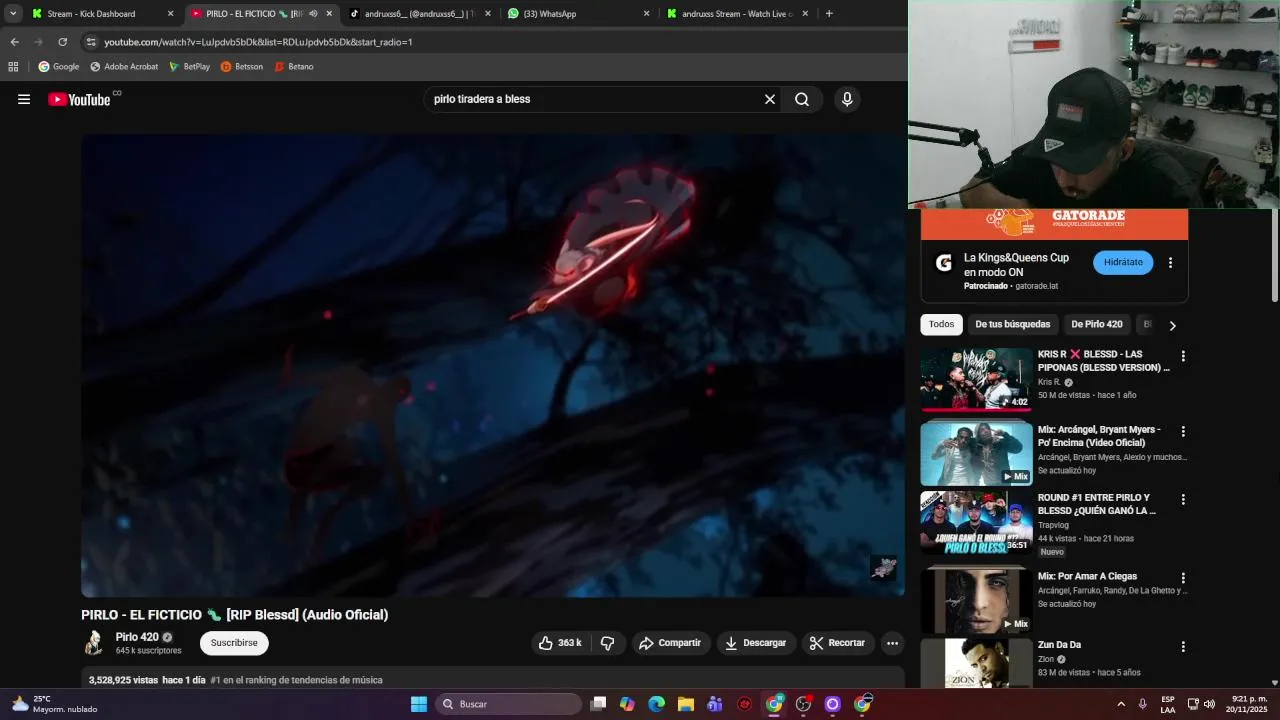The image size is (1280, 720).
Task: Open the ROUND #1 Pirlo y Blessd thumbnail
Action: (x=976, y=522)
